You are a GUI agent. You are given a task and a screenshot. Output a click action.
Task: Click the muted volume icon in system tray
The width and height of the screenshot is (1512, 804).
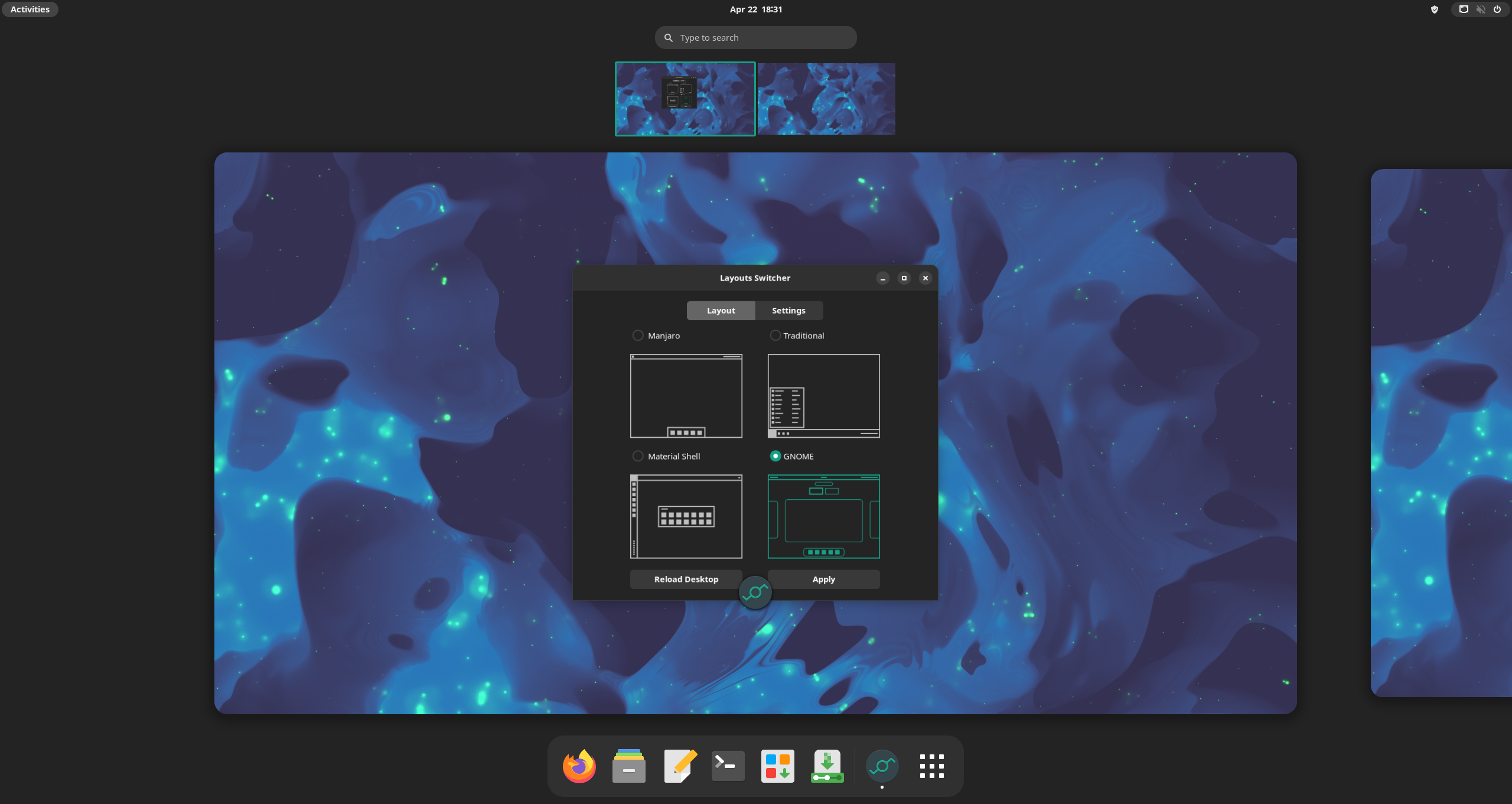click(x=1480, y=9)
